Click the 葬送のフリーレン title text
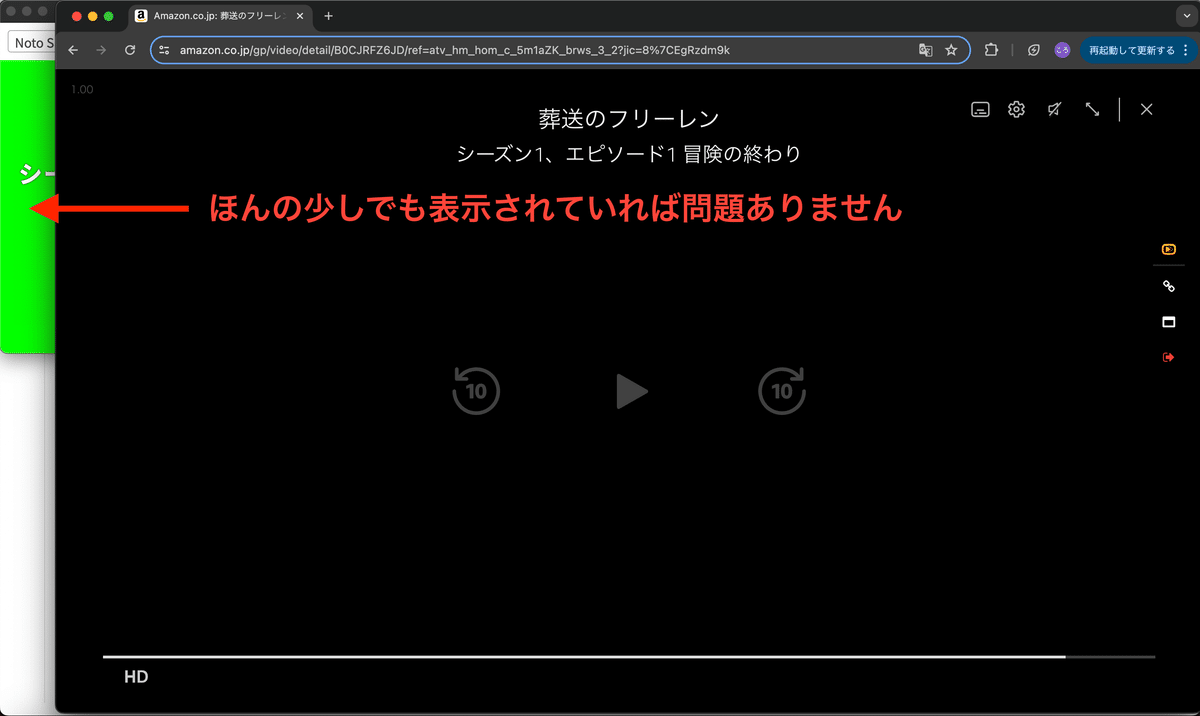Viewport: 1200px width, 716px height. 629,118
